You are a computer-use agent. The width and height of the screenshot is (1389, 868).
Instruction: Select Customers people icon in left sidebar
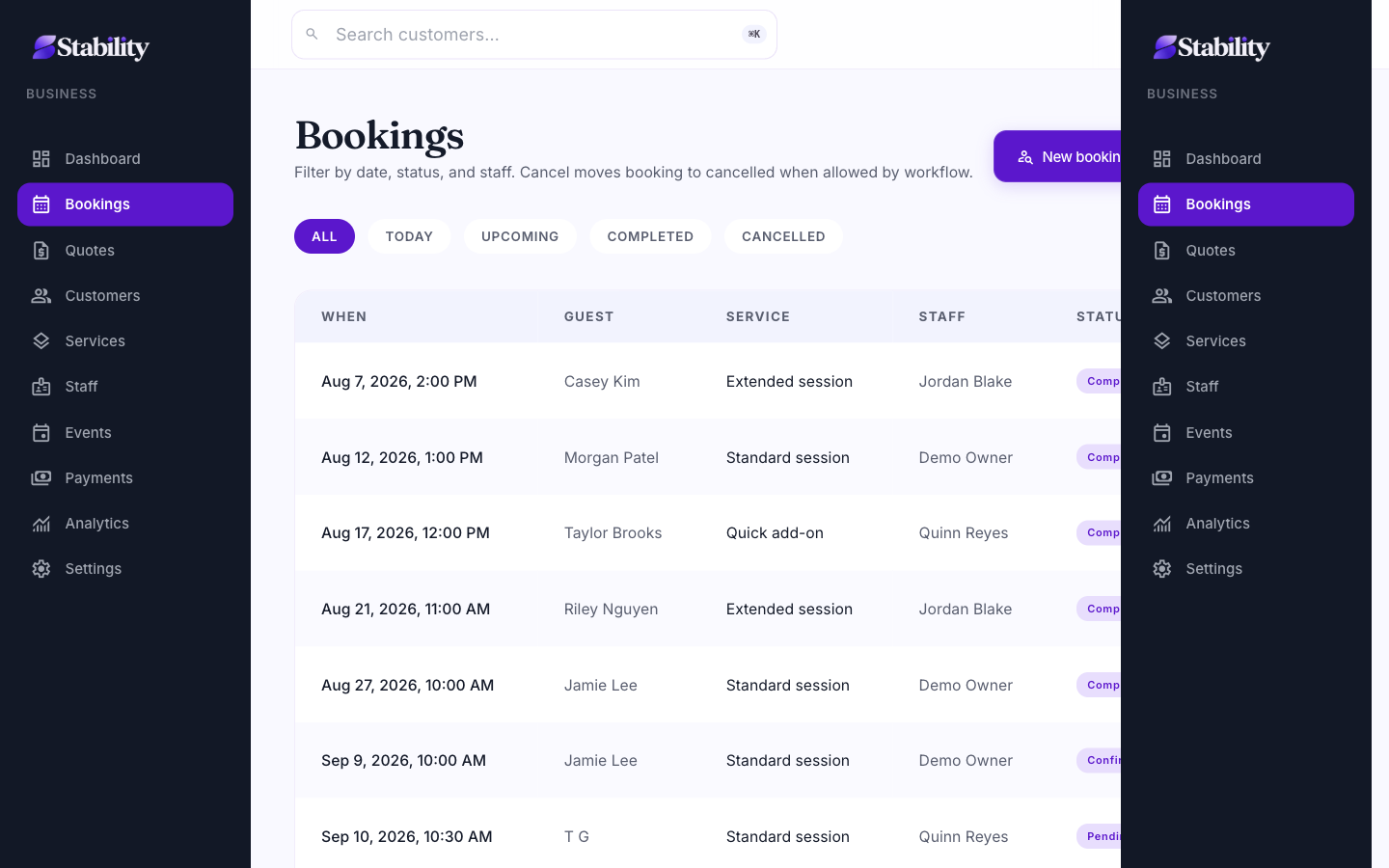[x=41, y=296]
